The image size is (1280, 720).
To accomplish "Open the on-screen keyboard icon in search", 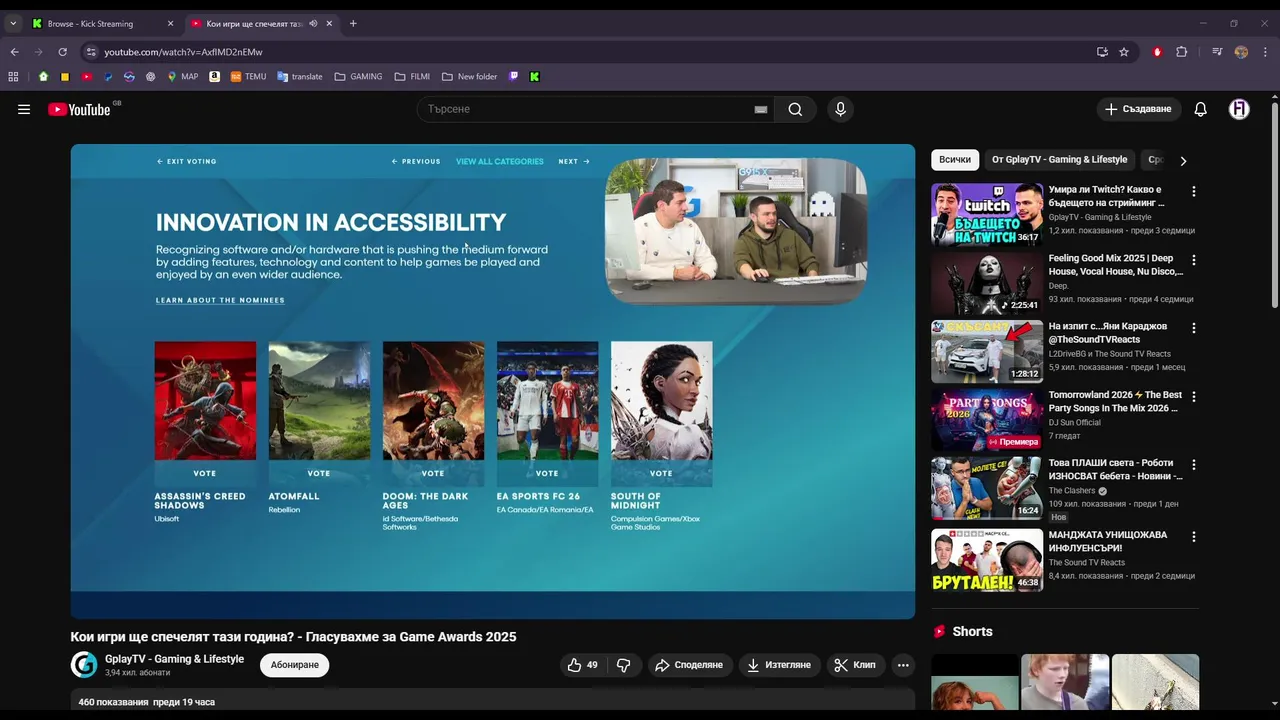I will tap(761, 110).
